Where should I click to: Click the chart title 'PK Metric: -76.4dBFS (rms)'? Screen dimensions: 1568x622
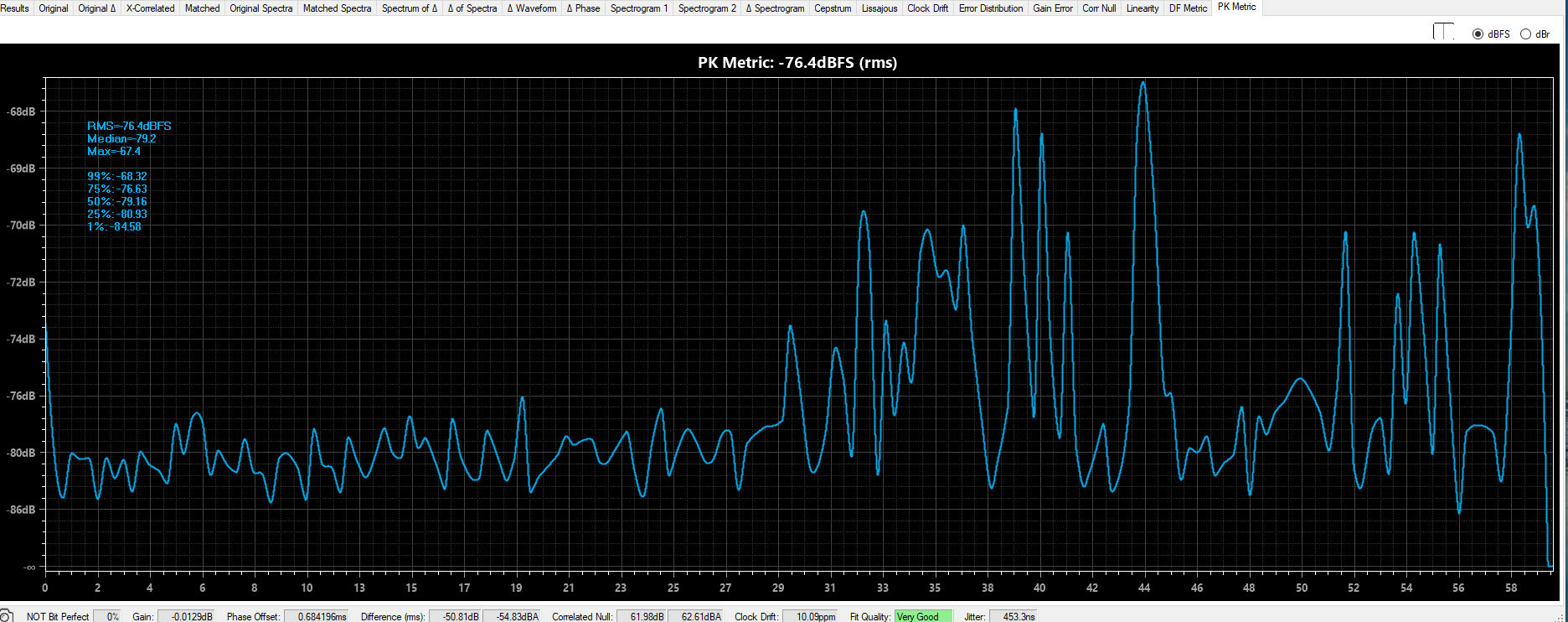797,62
